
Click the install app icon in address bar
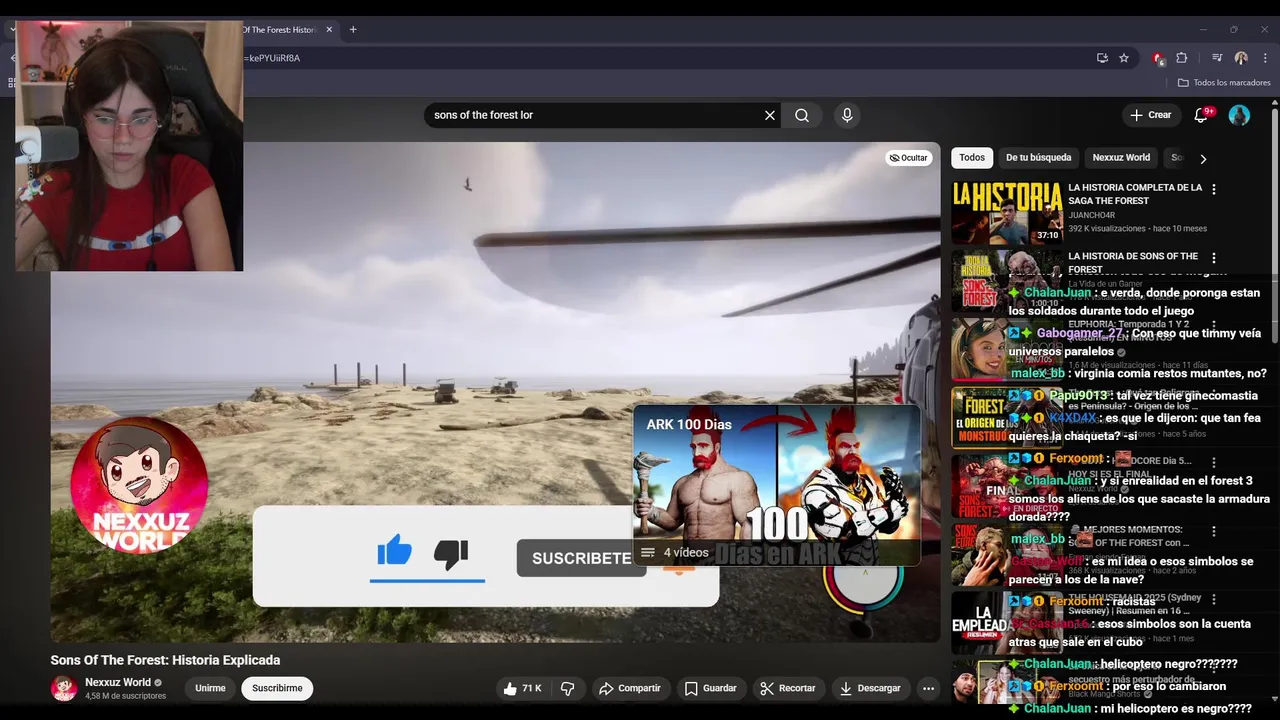pyautogui.click(x=1102, y=58)
